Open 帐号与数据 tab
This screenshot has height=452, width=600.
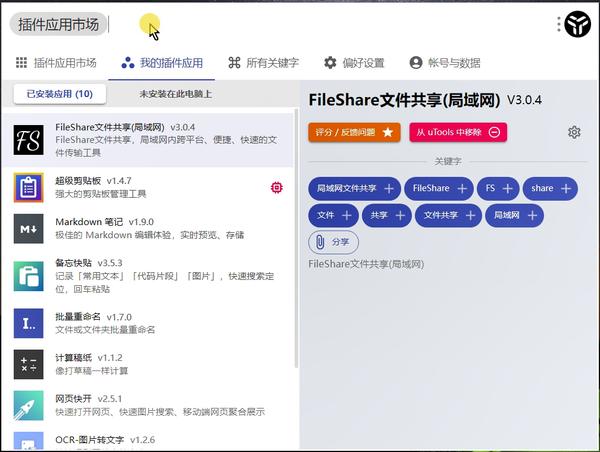445,63
